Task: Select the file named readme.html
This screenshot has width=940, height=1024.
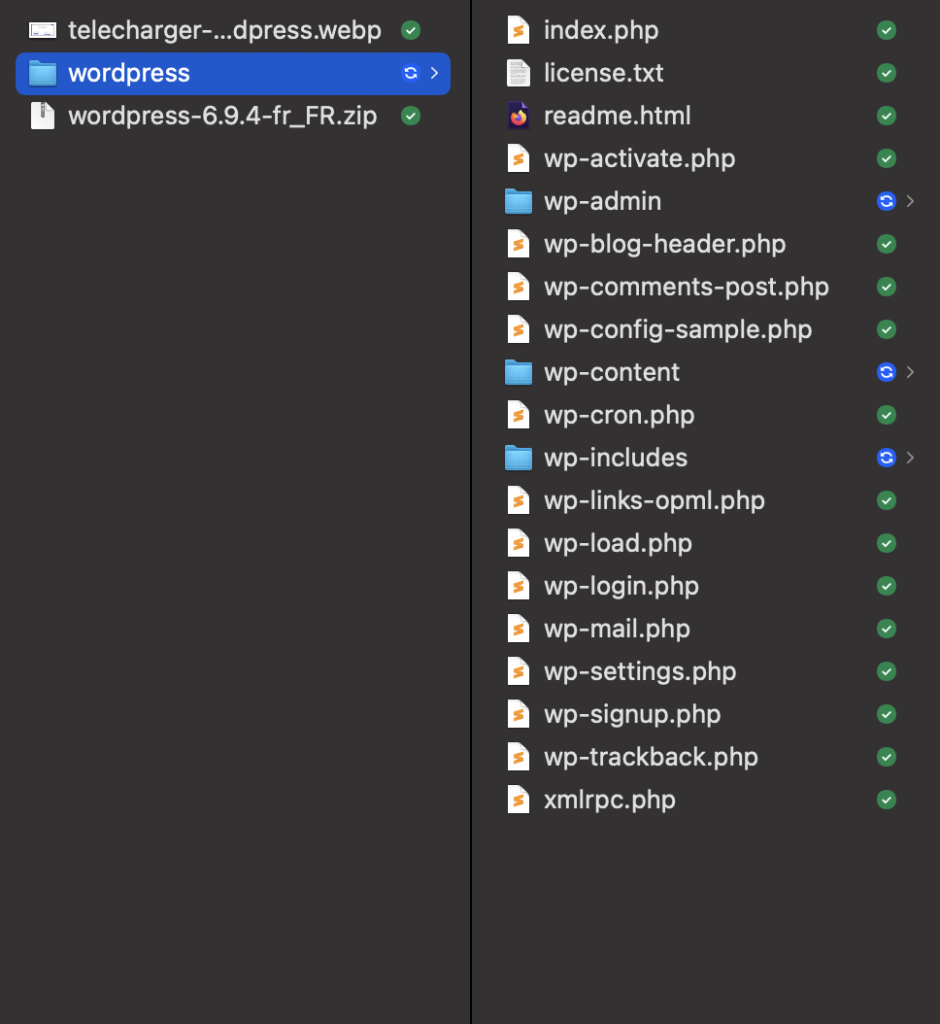Action: point(617,116)
